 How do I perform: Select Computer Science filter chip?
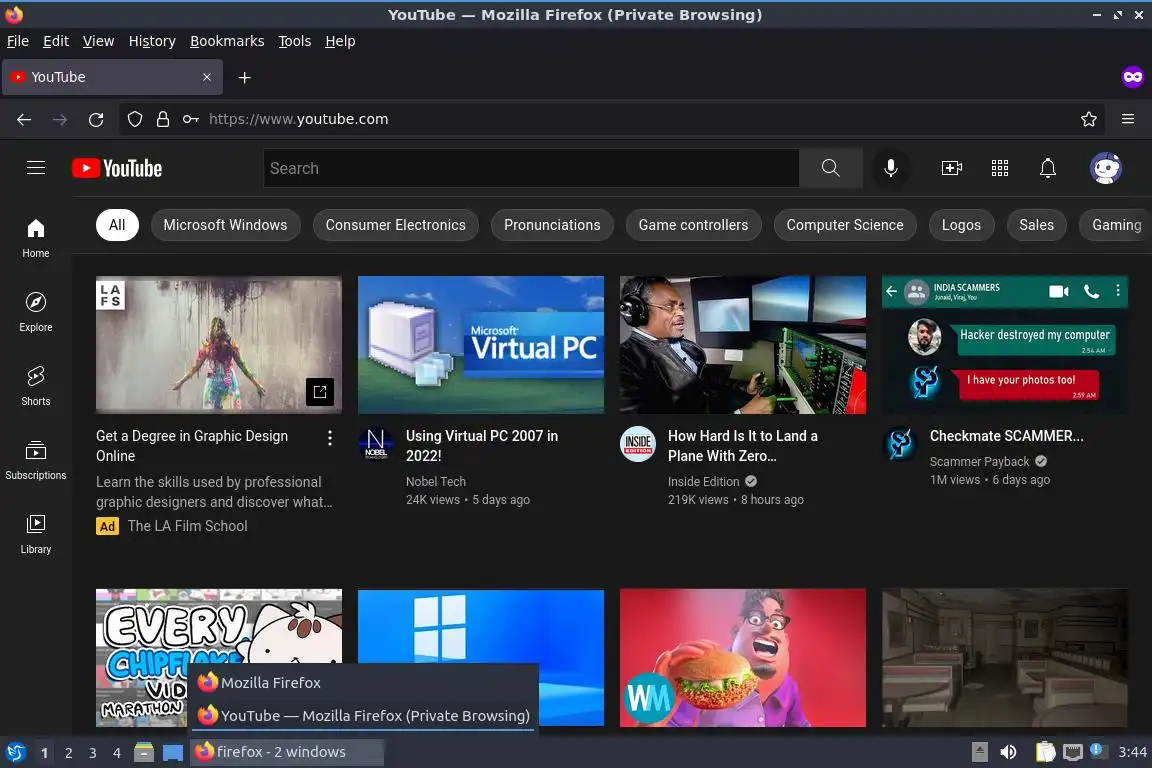tap(845, 225)
